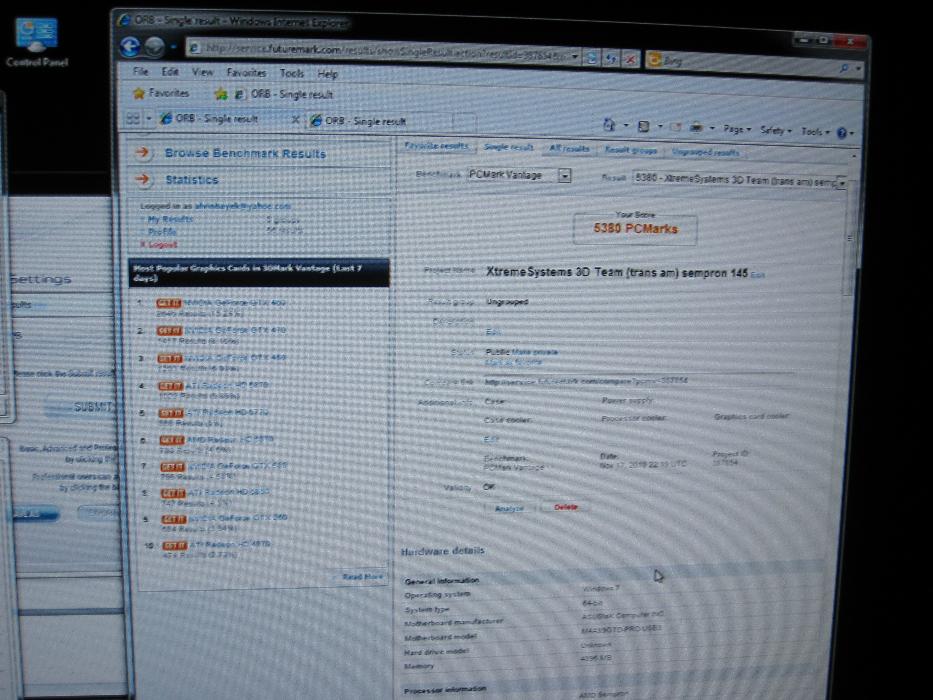933x700 pixels.
Task: Click Get It badge for first graphics card
Action: pyautogui.click(x=168, y=303)
